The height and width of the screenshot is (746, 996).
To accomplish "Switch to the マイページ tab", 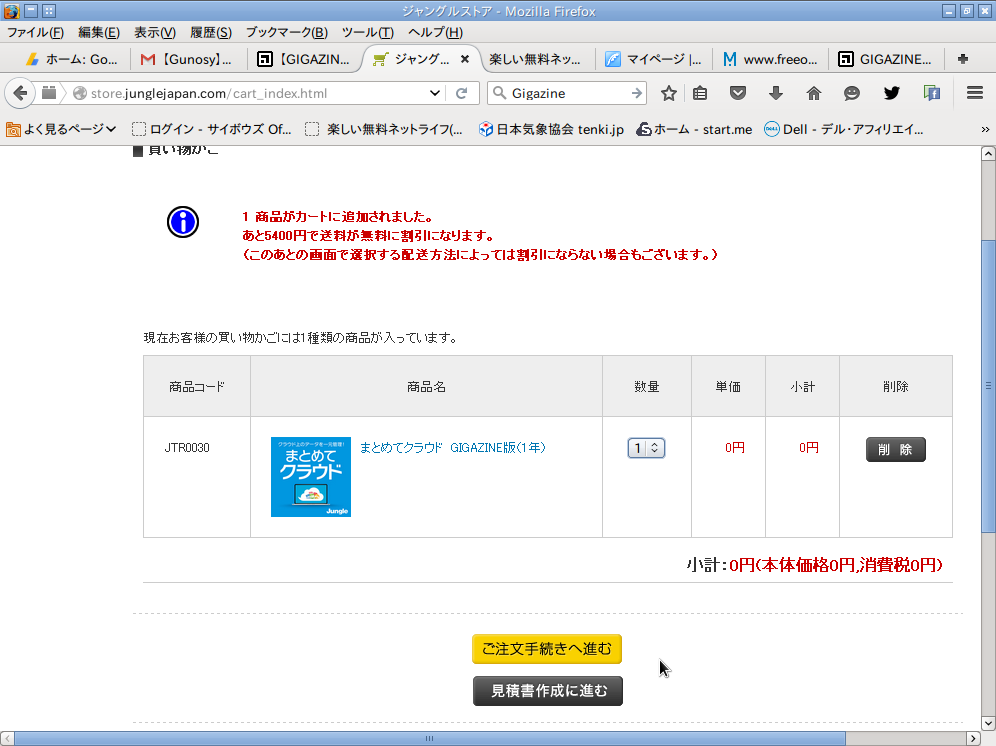I will pos(653,59).
